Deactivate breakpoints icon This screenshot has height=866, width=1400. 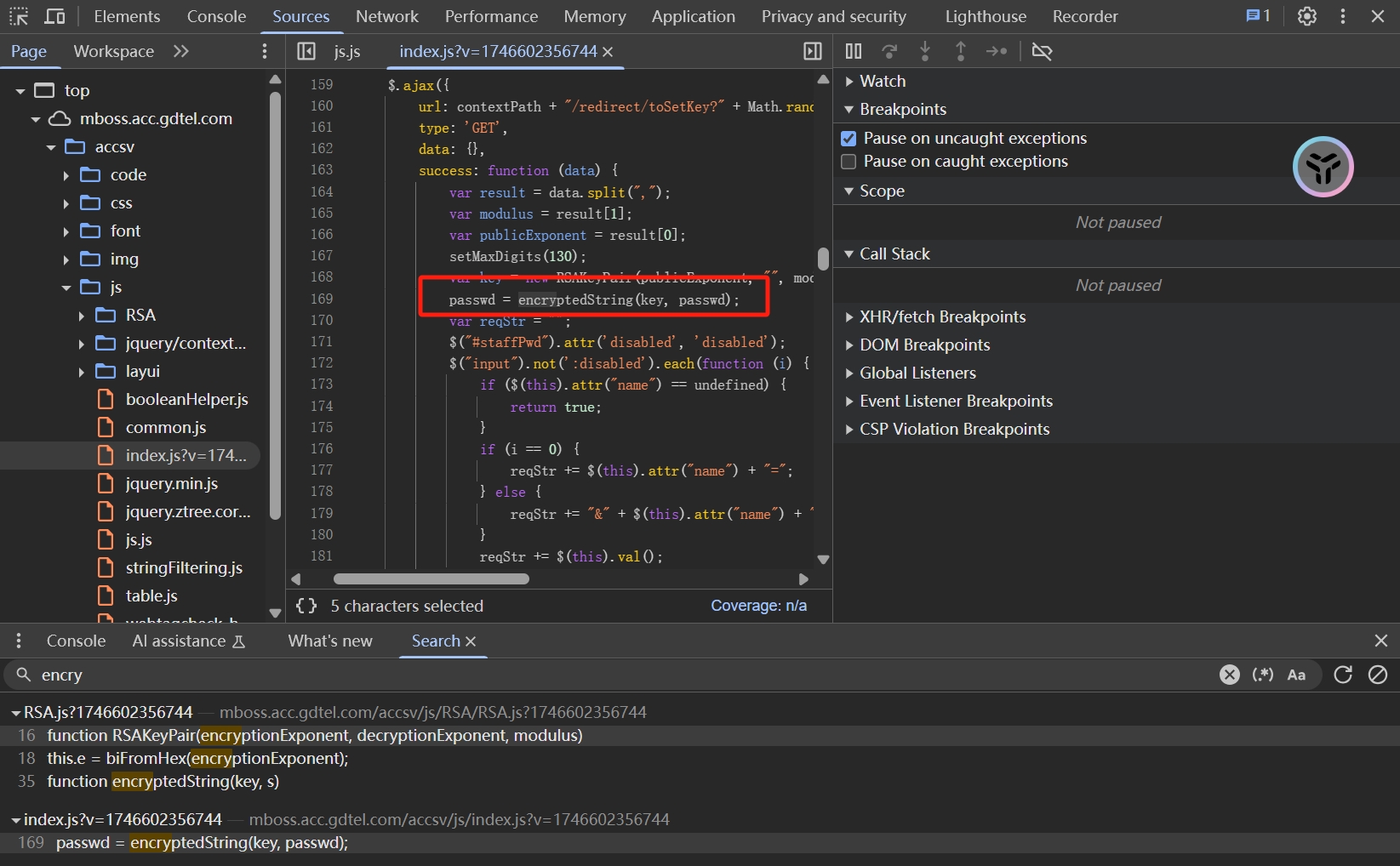(1042, 51)
